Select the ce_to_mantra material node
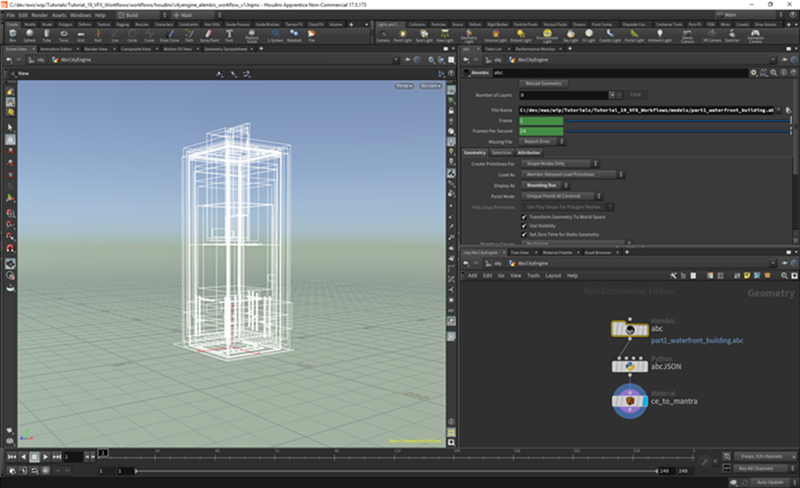Viewport: 800px width, 488px height. 632,400
